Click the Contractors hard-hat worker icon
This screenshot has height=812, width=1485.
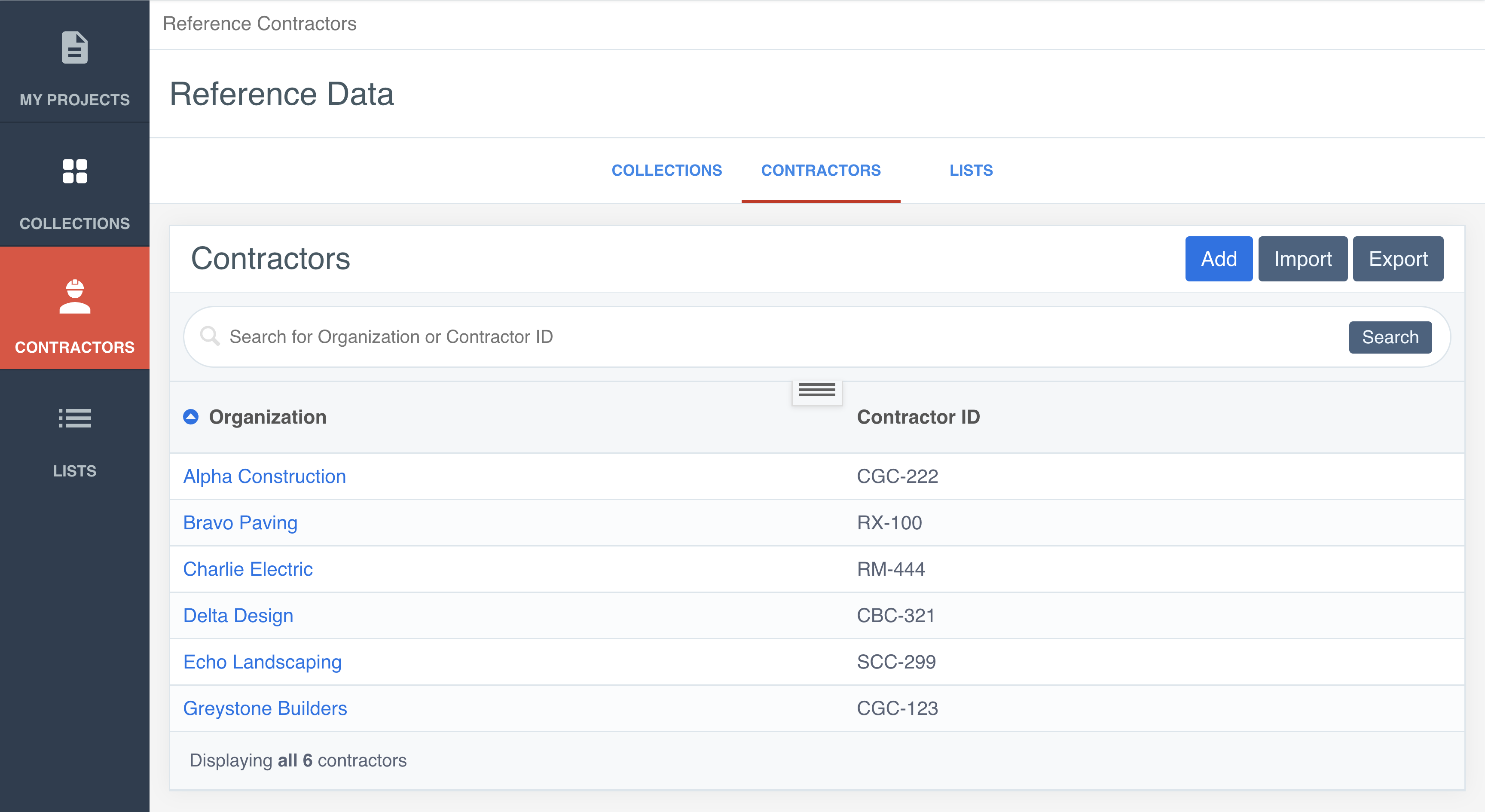(74, 296)
